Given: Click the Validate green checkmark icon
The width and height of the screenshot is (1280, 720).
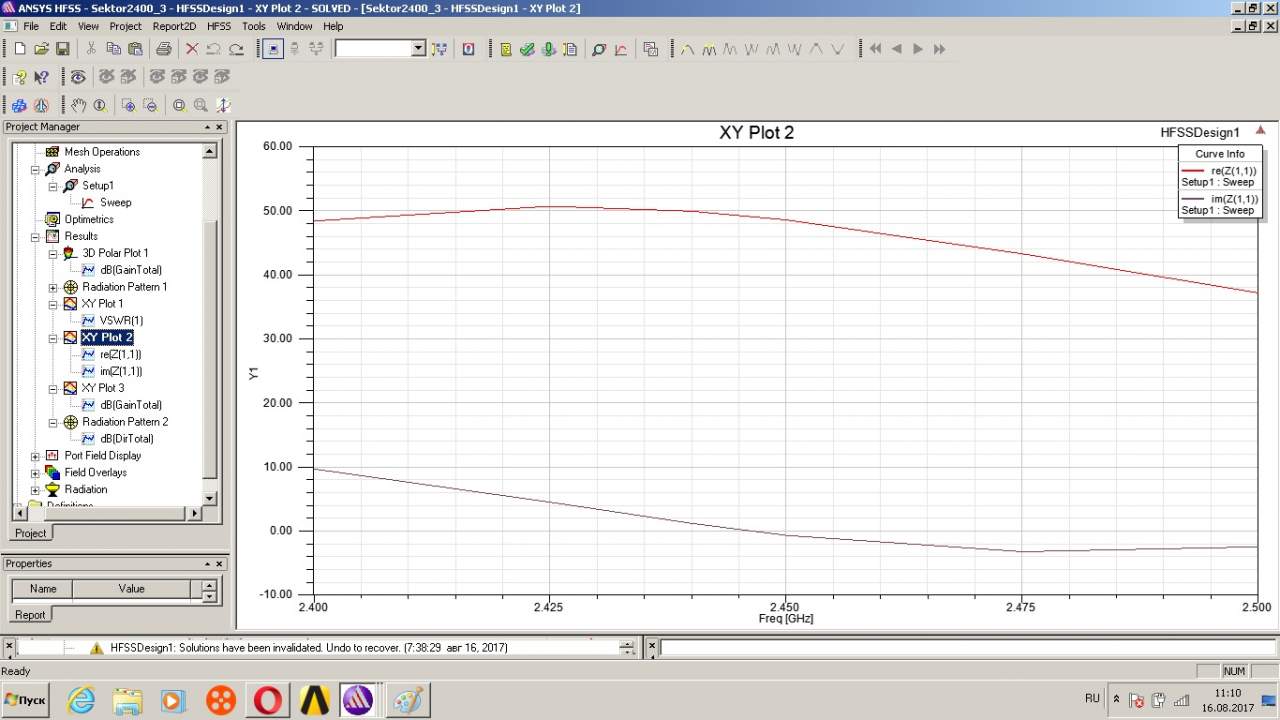Looking at the screenshot, I should point(527,49).
